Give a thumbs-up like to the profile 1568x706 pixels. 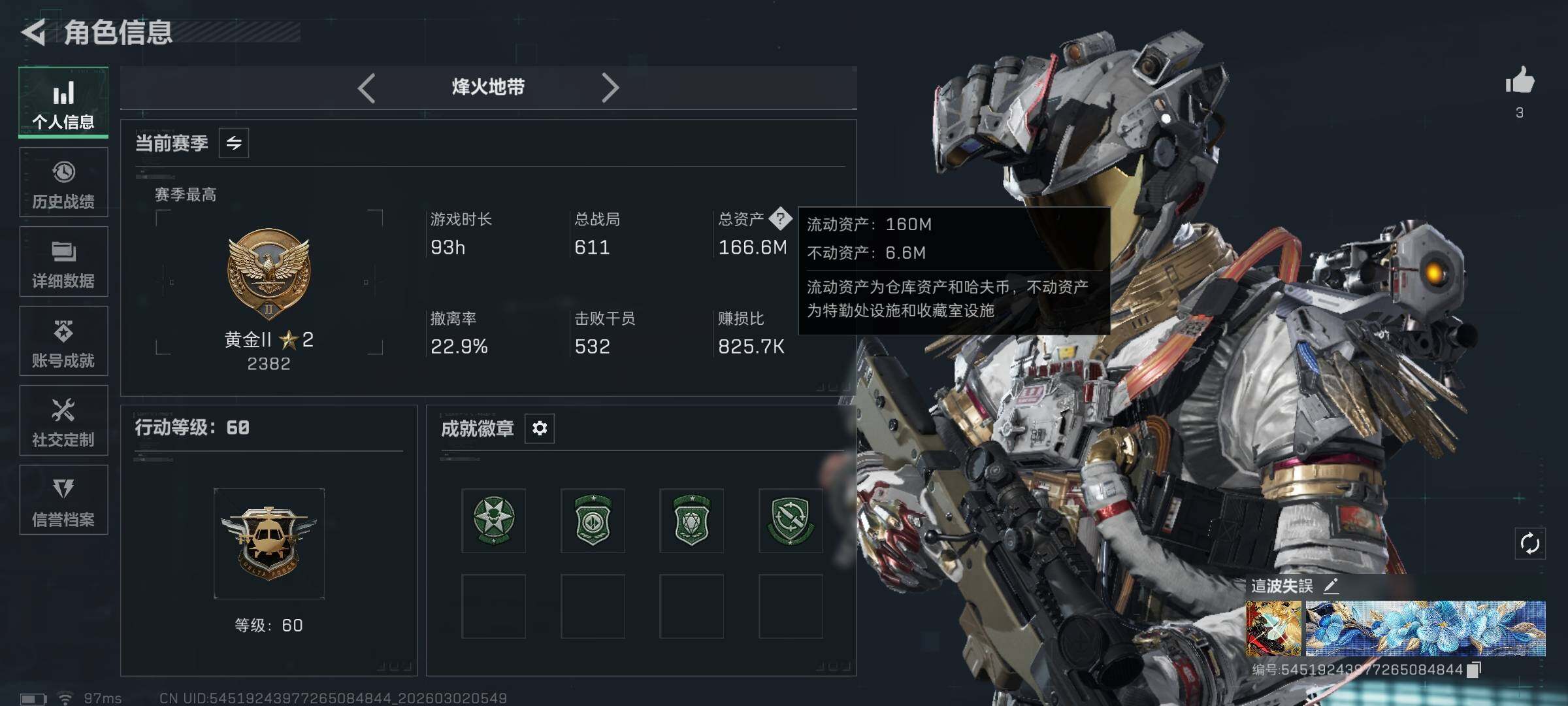(1520, 80)
